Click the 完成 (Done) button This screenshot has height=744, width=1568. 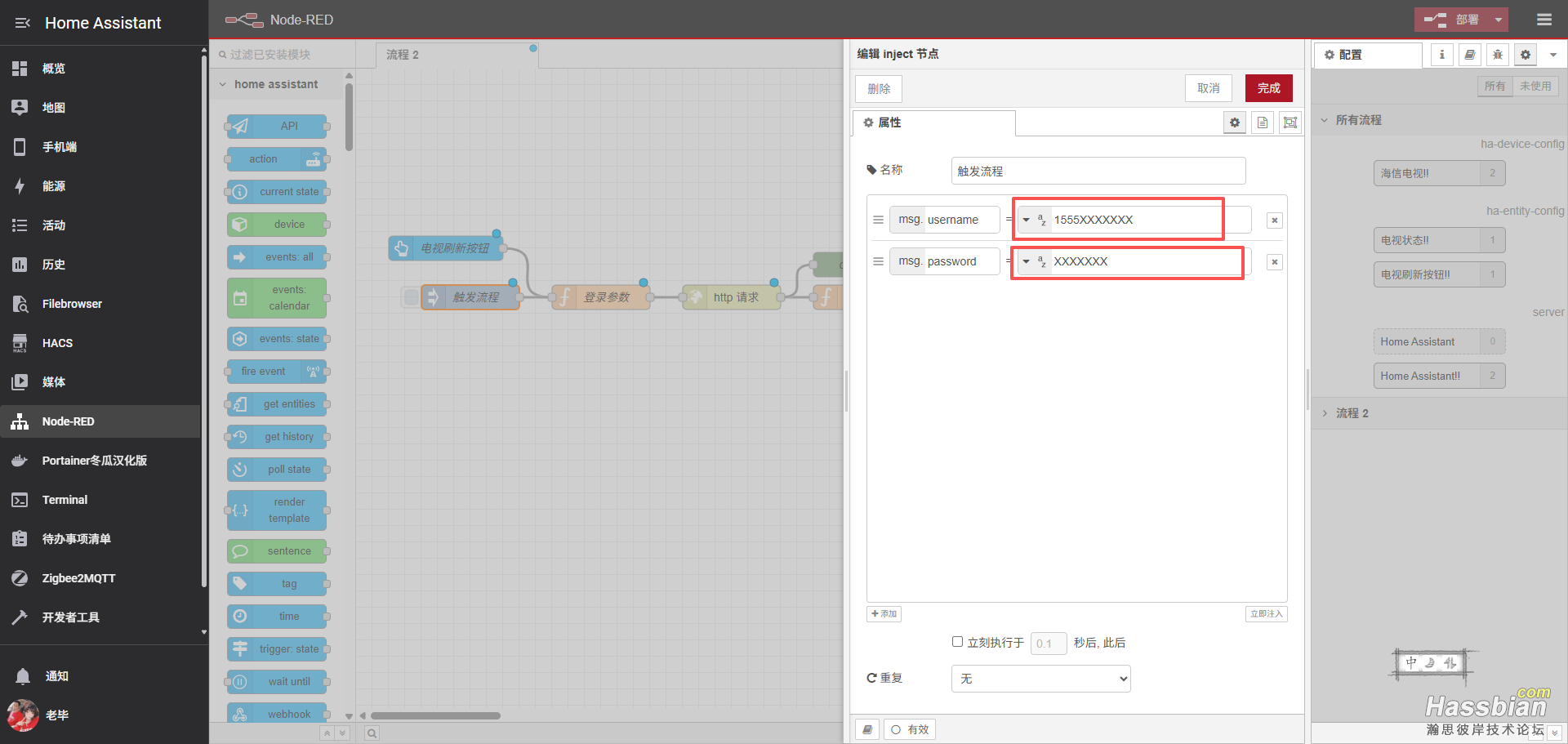click(1268, 88)
